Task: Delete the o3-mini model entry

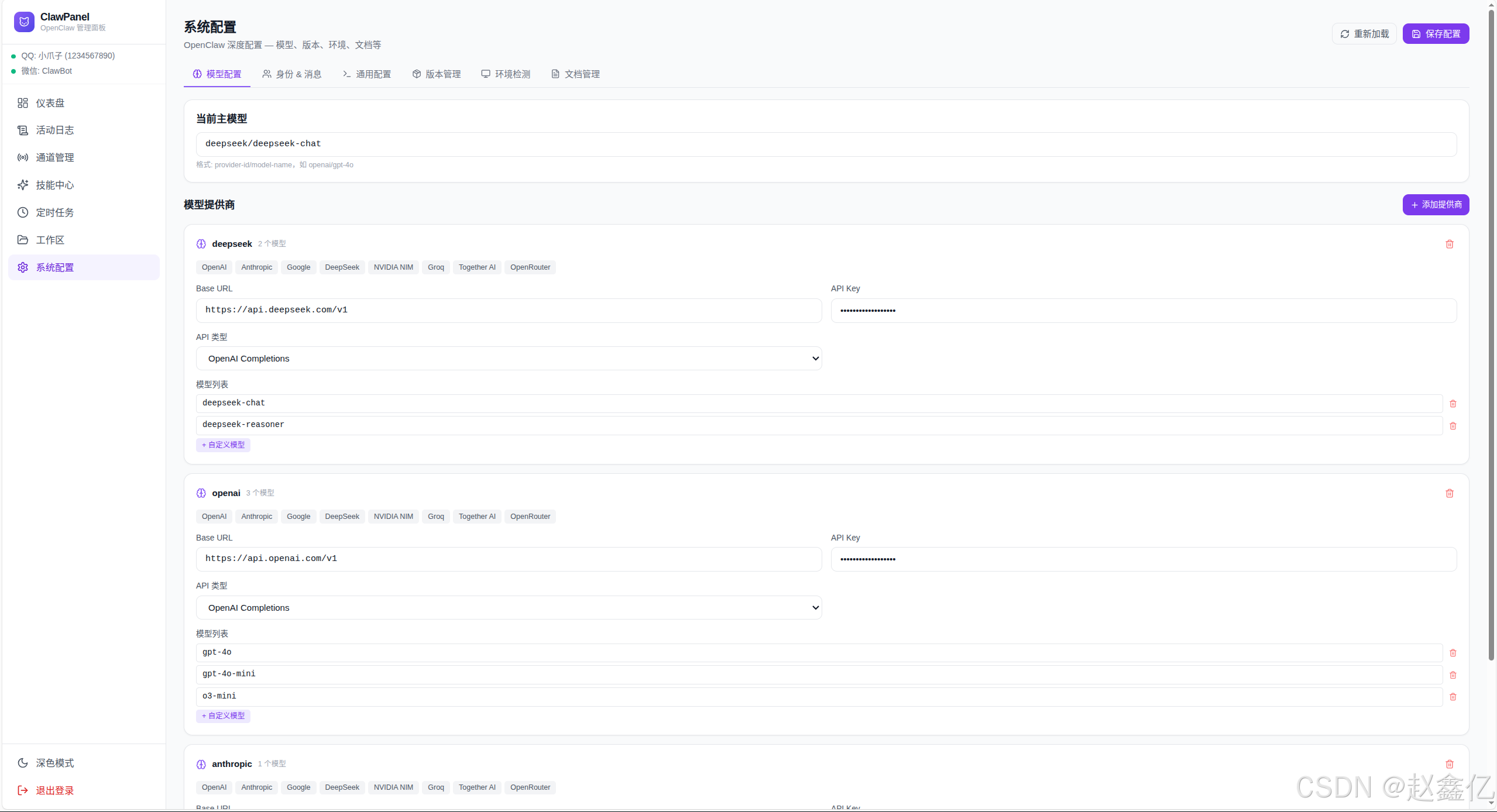Action: tap(1453, 697)
